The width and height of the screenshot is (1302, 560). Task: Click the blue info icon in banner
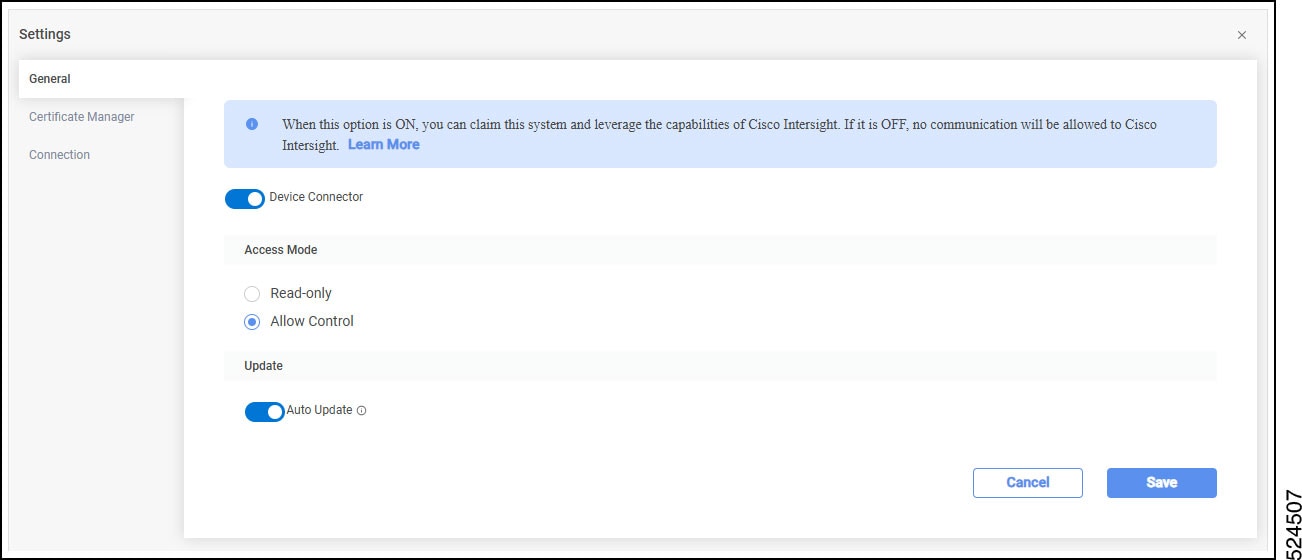tap(252, 124)
